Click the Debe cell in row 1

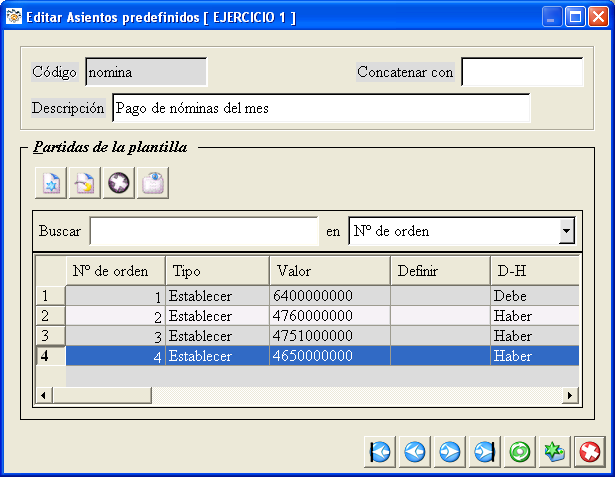click(535, 296)
